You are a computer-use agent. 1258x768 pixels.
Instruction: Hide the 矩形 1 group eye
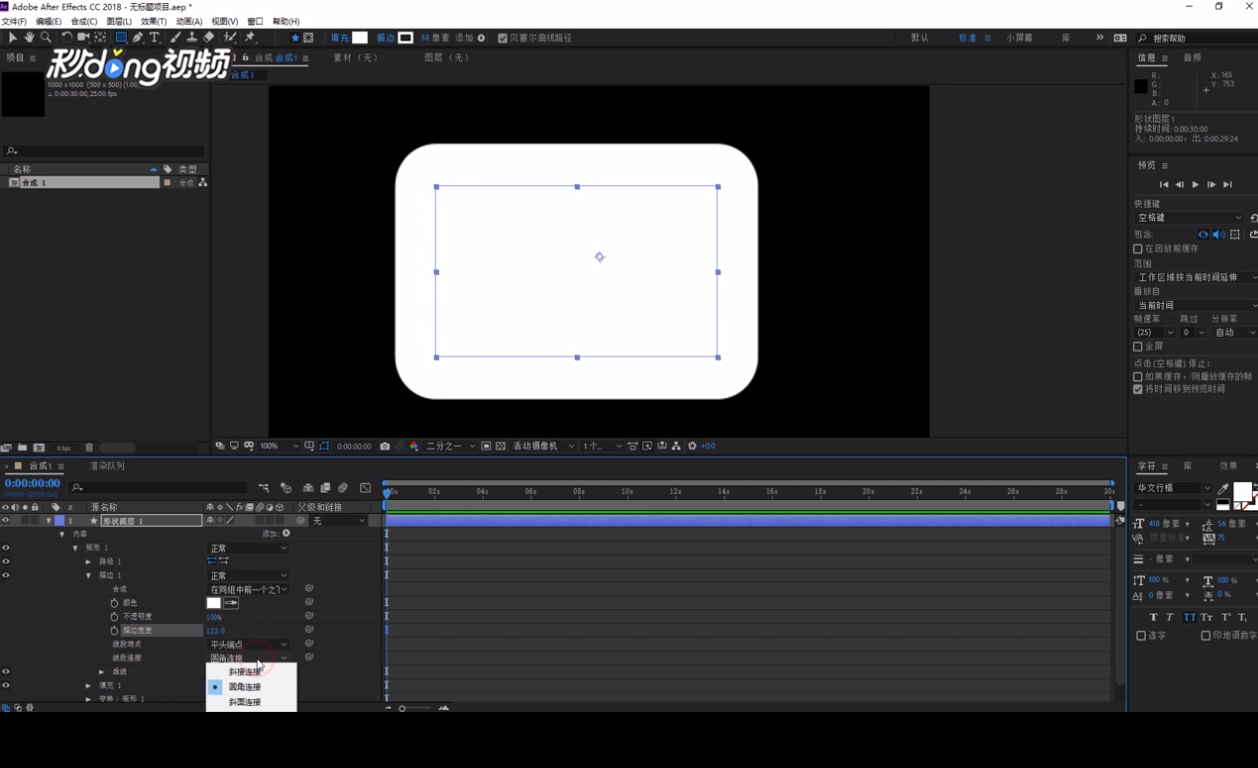point(6,548)
